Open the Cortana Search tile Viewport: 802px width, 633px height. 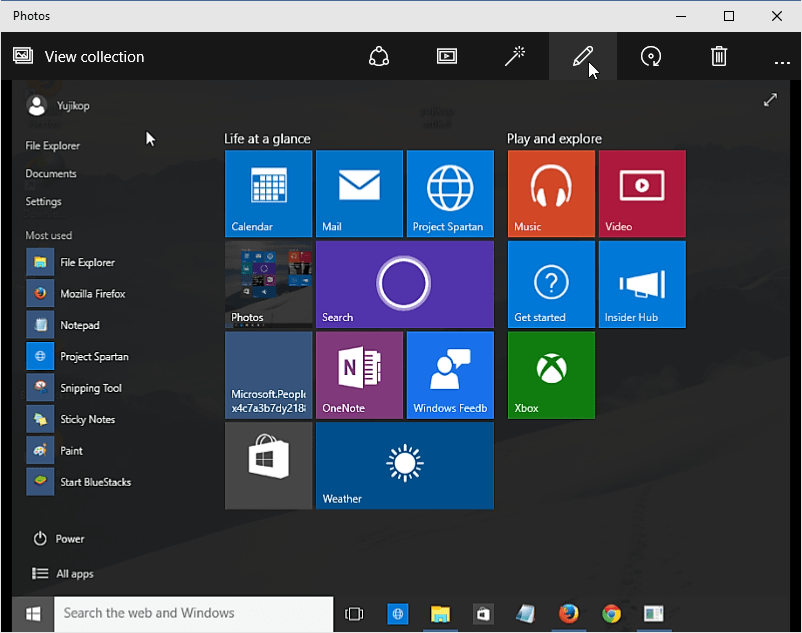(x=405, y=284)
